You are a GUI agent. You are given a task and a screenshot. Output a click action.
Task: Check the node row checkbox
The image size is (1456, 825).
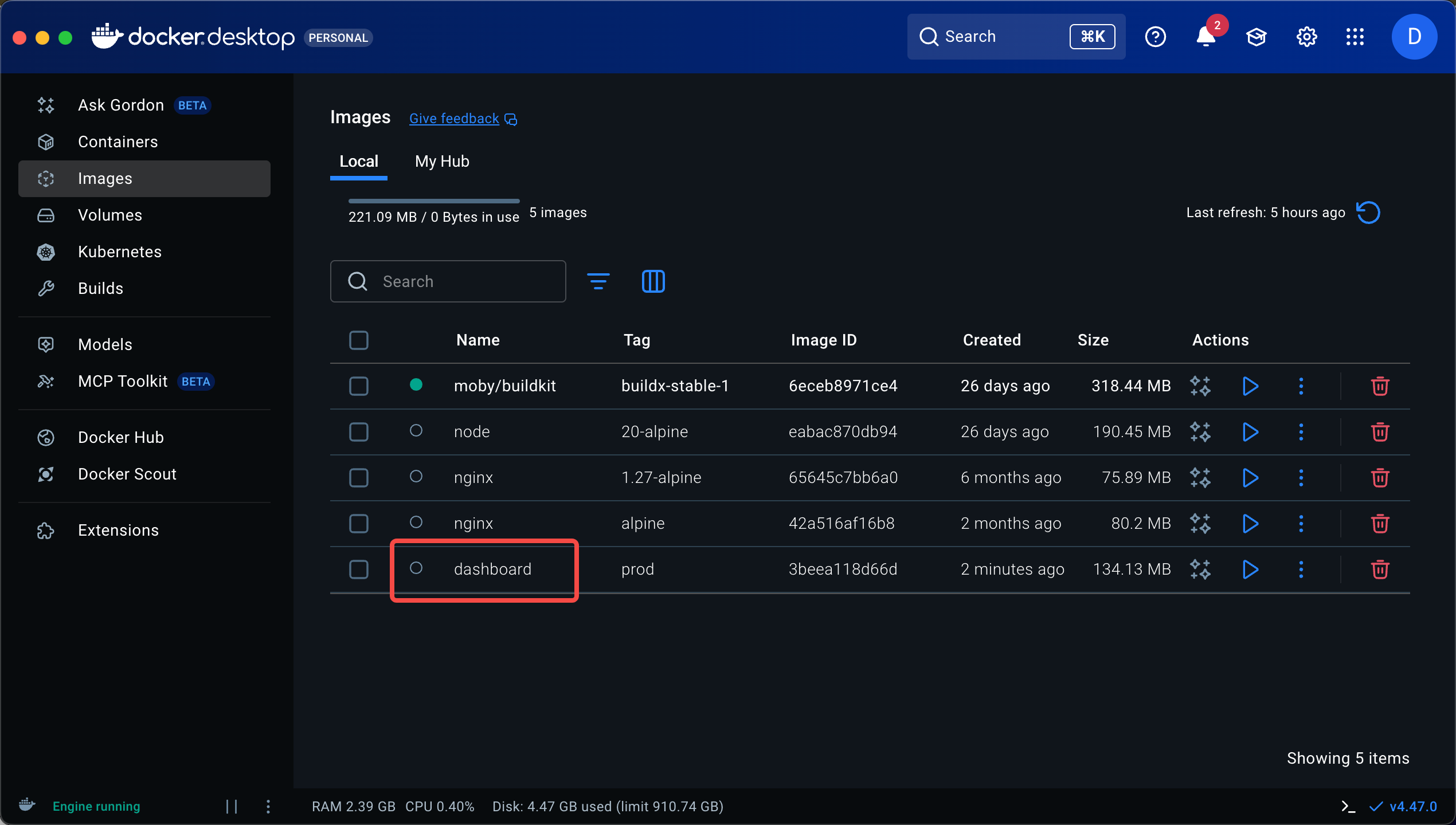(x=359, y=432)
